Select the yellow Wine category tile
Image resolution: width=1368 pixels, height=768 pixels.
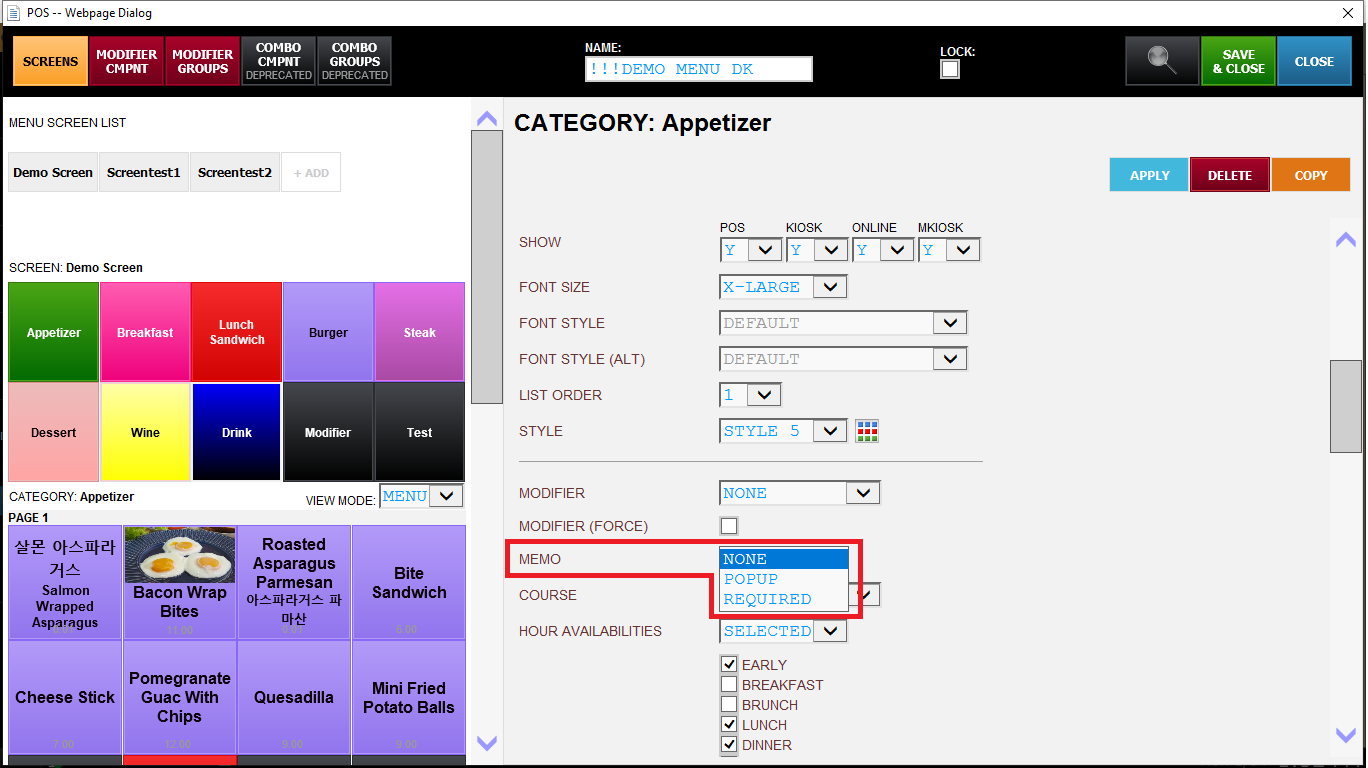[x=145, y=432]
